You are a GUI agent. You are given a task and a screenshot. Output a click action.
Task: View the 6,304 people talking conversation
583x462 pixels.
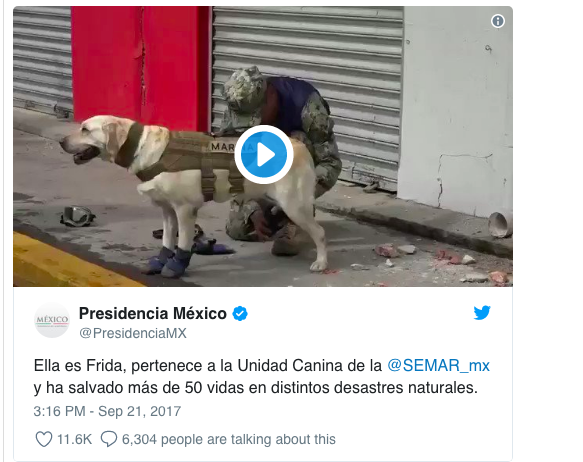click(229, 439)
